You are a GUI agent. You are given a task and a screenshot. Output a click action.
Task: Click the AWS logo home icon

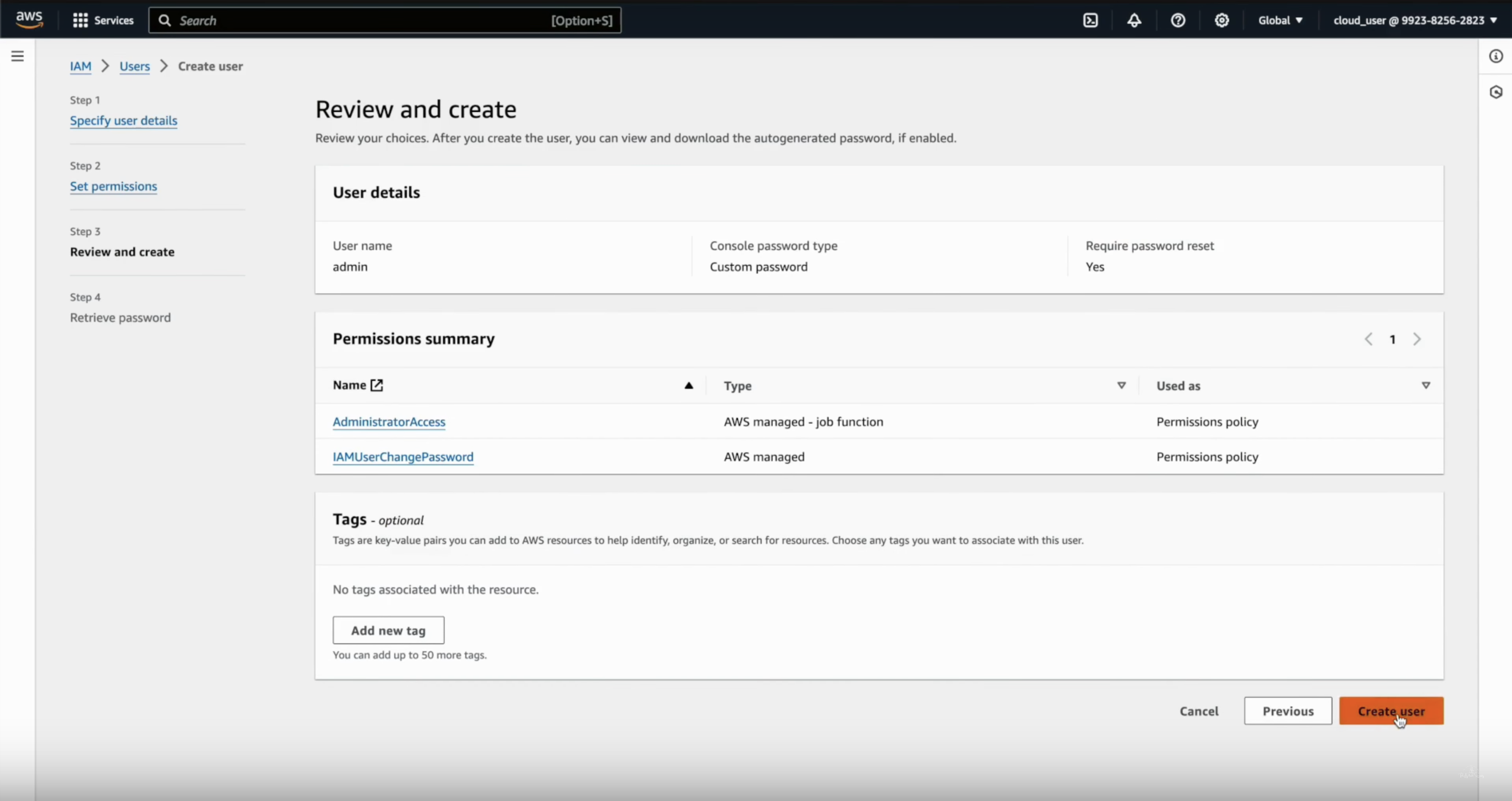click(x=29, y=19)
